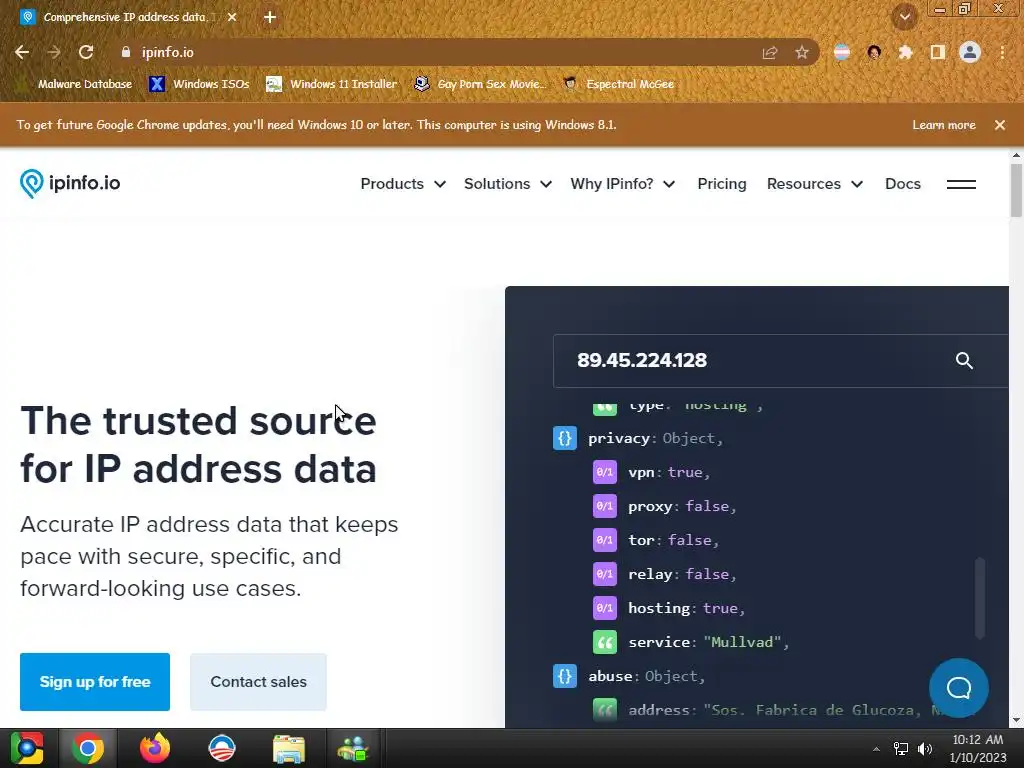This screenshot has width=1024, height=768.
Task: Expand the Resources menu
Action: 814,184
